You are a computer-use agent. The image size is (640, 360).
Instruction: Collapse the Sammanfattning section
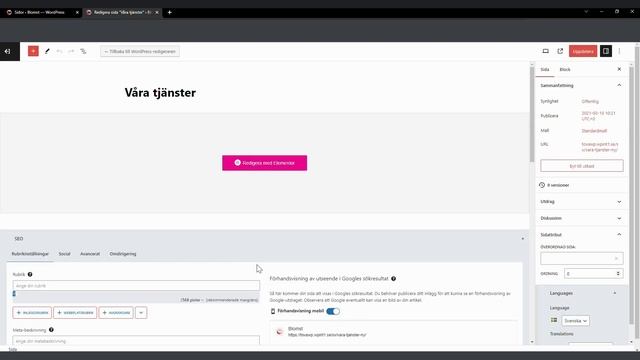tap(619, 85)
